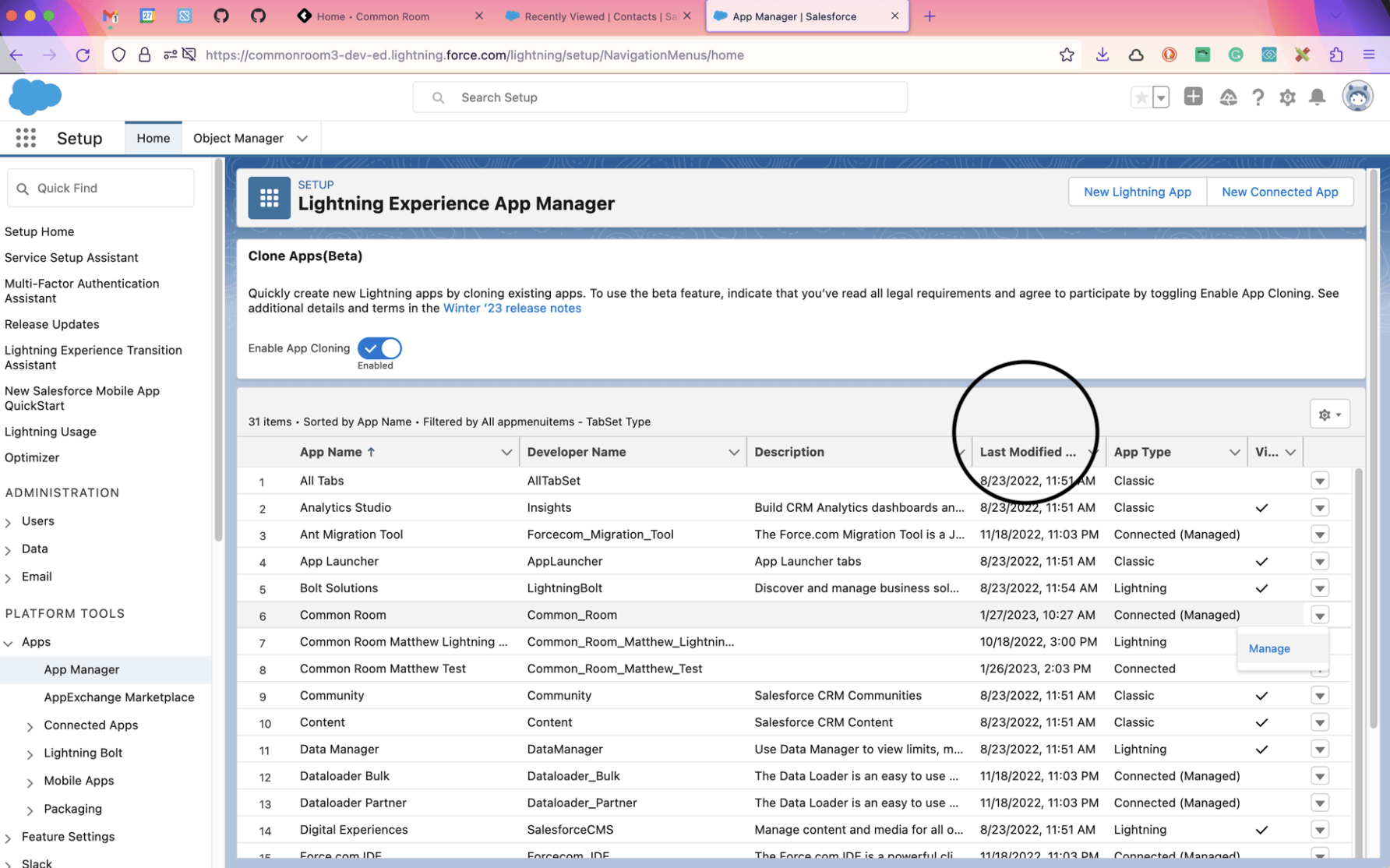The height and width of the screenshot is (868, 1390).
Task: Open App Name column menu
Action: (x=506, y=452)
